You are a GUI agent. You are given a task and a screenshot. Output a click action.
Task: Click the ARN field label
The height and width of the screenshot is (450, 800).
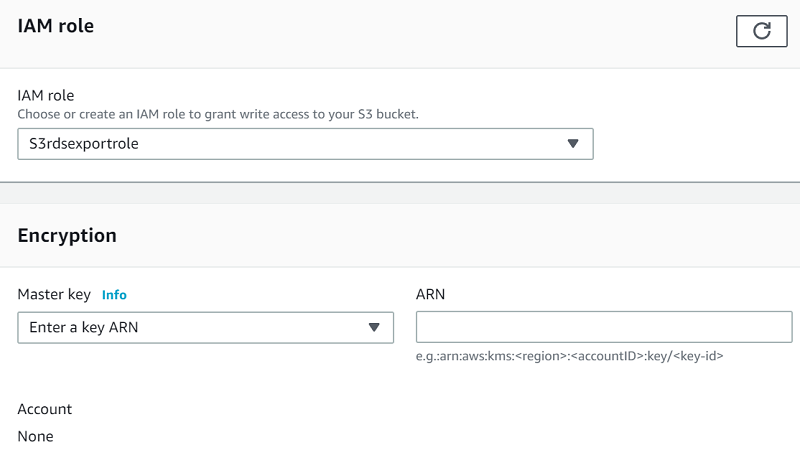[430, 295]
